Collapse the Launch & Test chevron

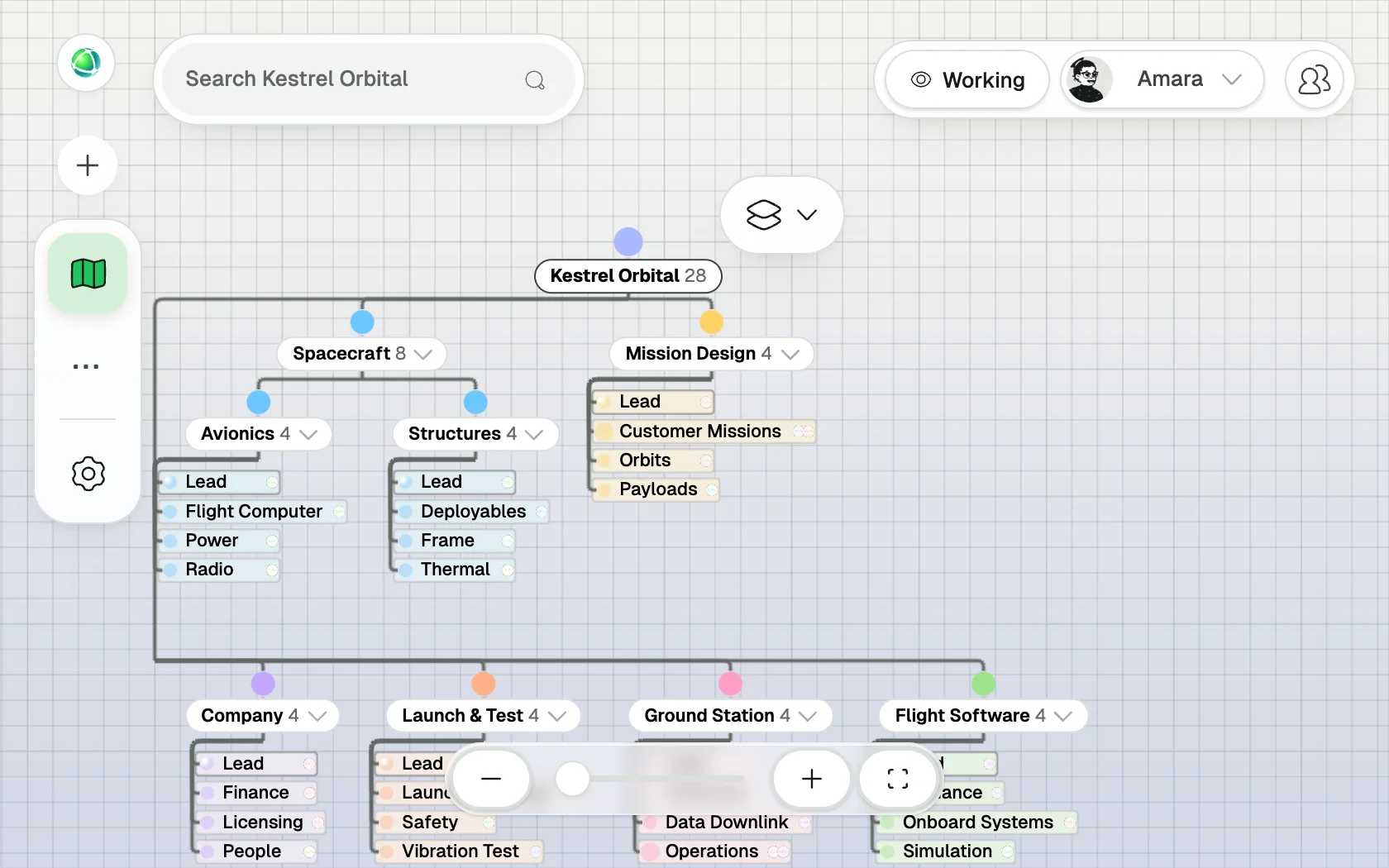pyautogui.click(x=557, y=716)
